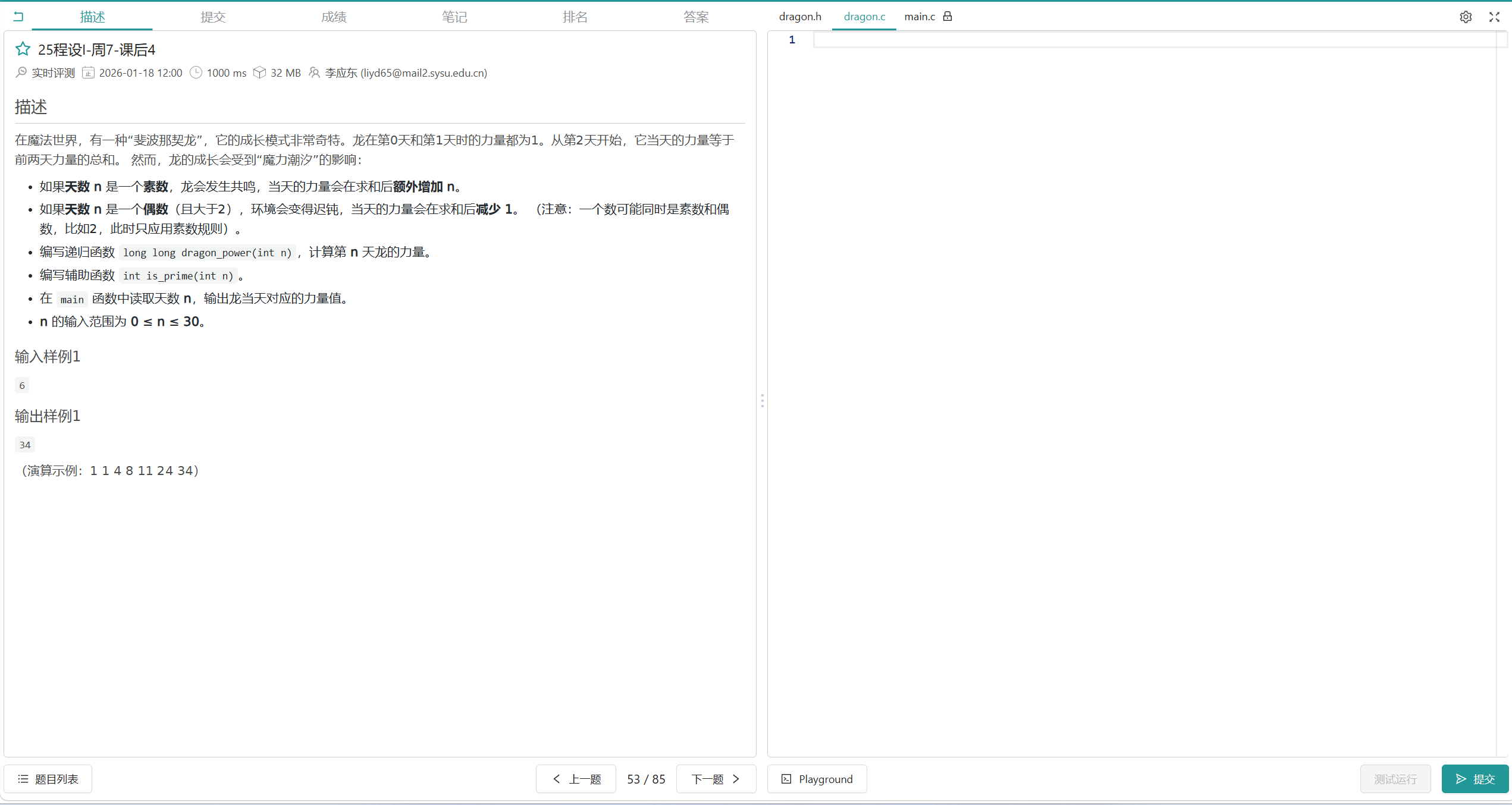This screenshot has height=805, width=1512.
Task: Switch to the 排名 tab
Action: tap(575, 17)
